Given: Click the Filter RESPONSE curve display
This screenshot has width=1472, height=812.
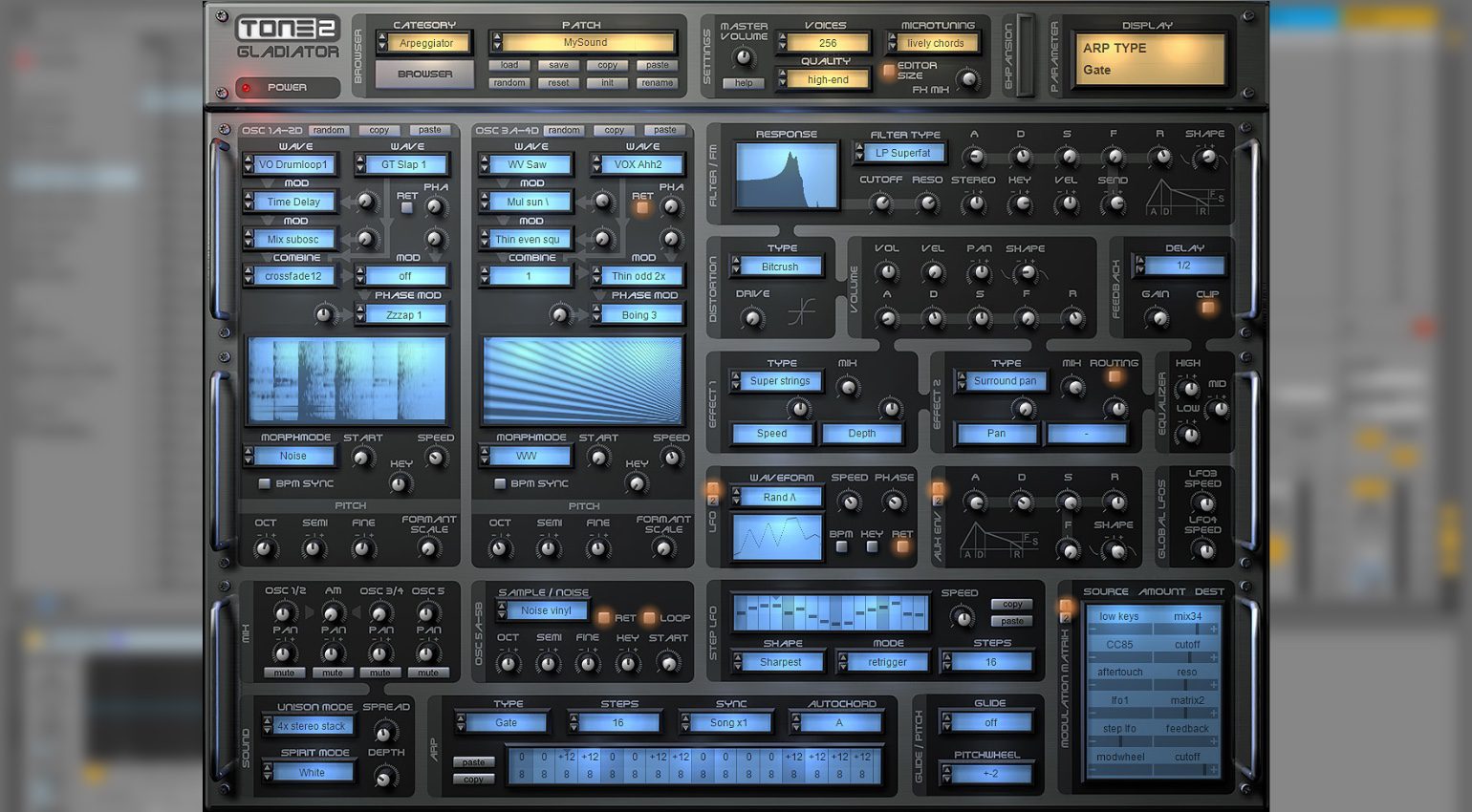Looking at the screenshot, I should pos(786,176).
